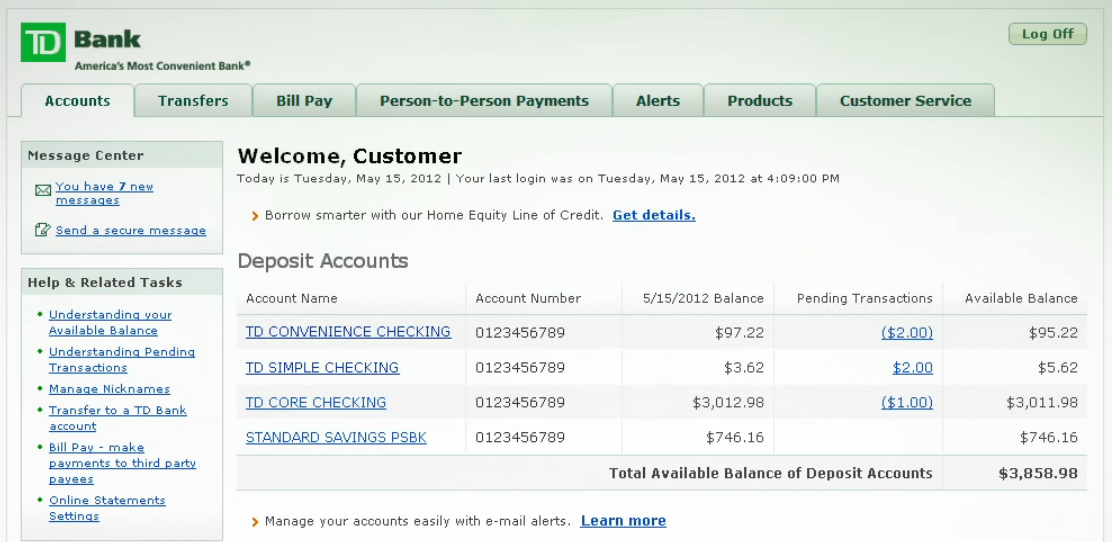The image size is (1112, 542).
Task: Click the Help & Related Tasks header
Action: coord(122,282)
